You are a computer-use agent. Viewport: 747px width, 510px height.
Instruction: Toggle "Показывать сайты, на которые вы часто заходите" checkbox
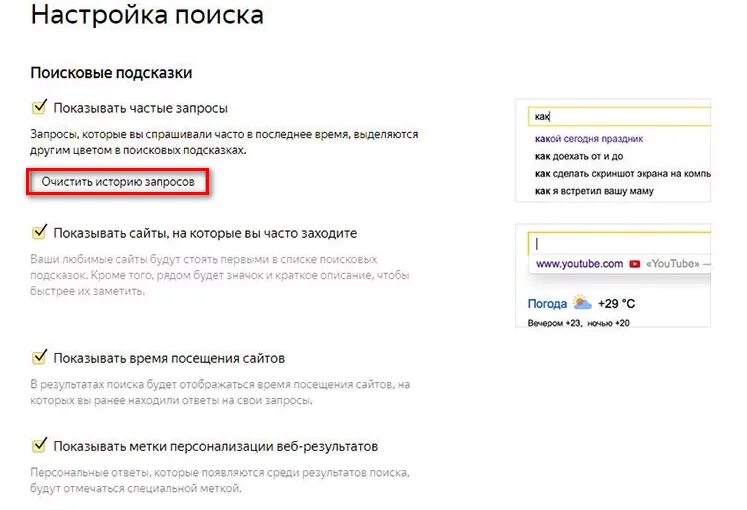pos(40,232)
